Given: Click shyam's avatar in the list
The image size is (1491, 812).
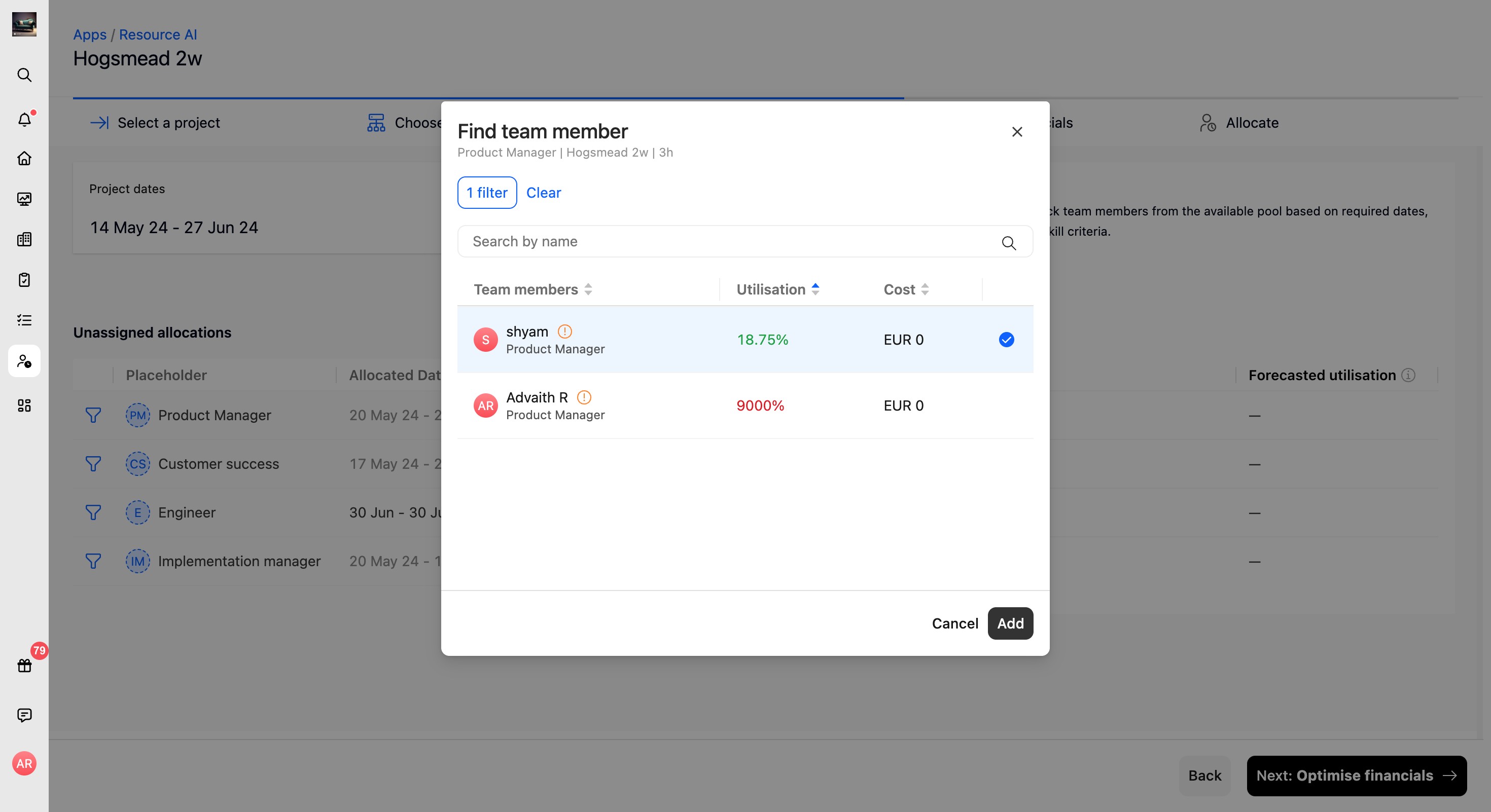Looking at the screenshot, I should click(486, 340).
